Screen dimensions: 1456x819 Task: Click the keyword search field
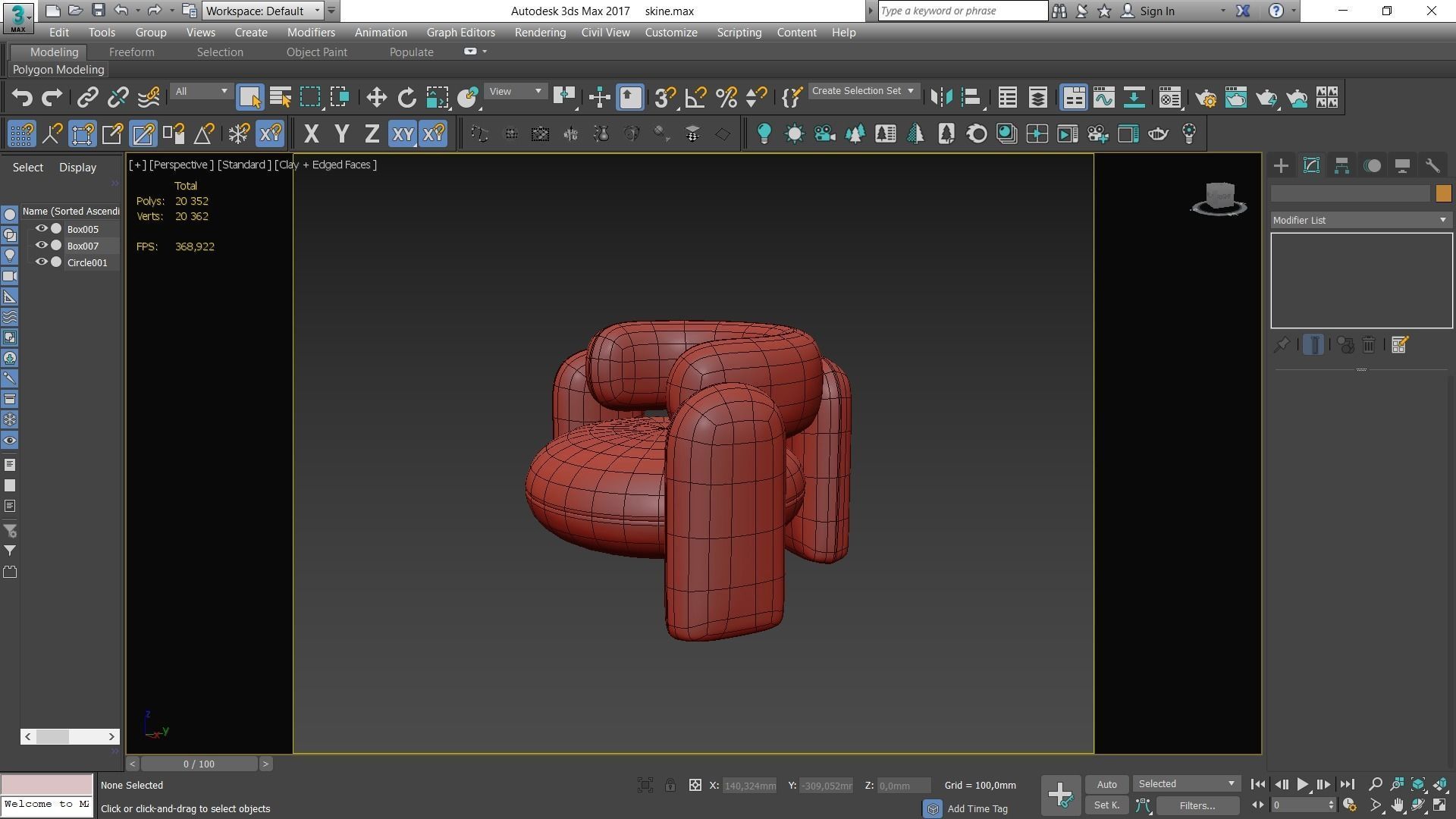click(962, 11)
